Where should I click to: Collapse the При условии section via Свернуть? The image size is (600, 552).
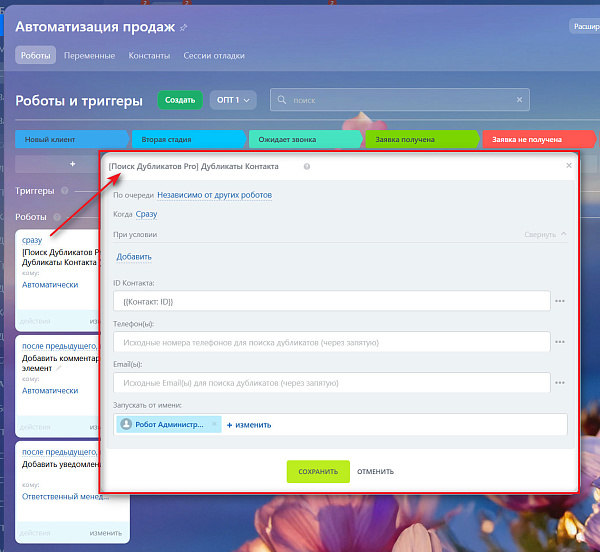(545, 234)
